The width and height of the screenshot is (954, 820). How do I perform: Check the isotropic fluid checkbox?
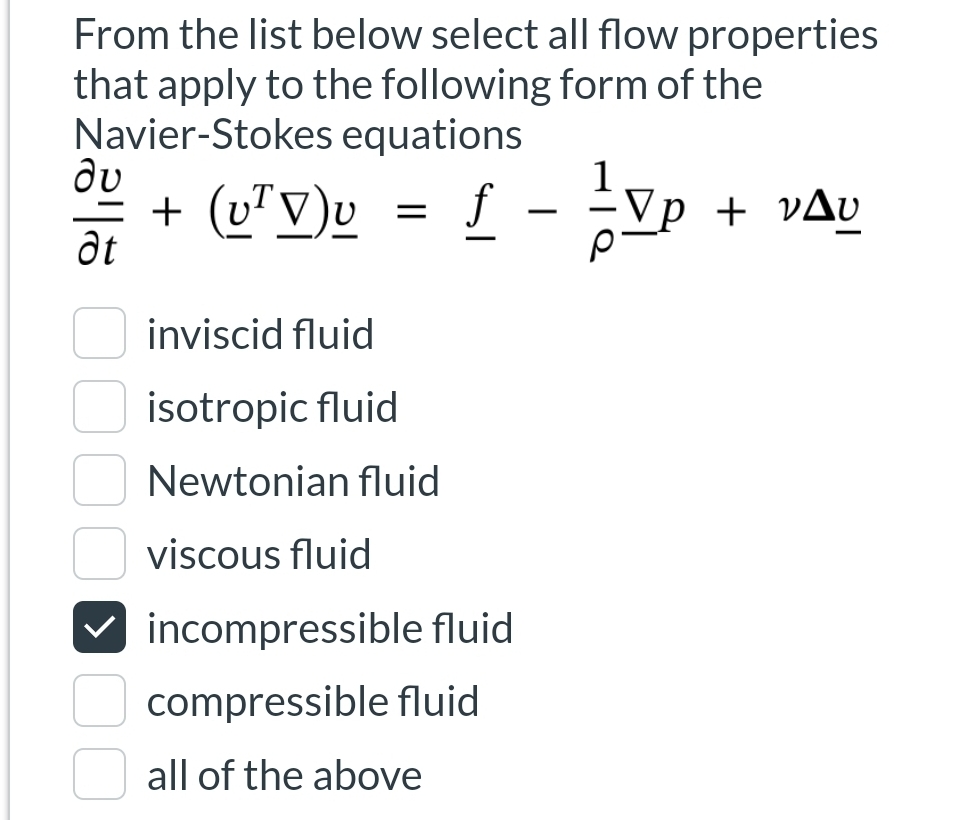pyautogui.click(x=99, y=407)
